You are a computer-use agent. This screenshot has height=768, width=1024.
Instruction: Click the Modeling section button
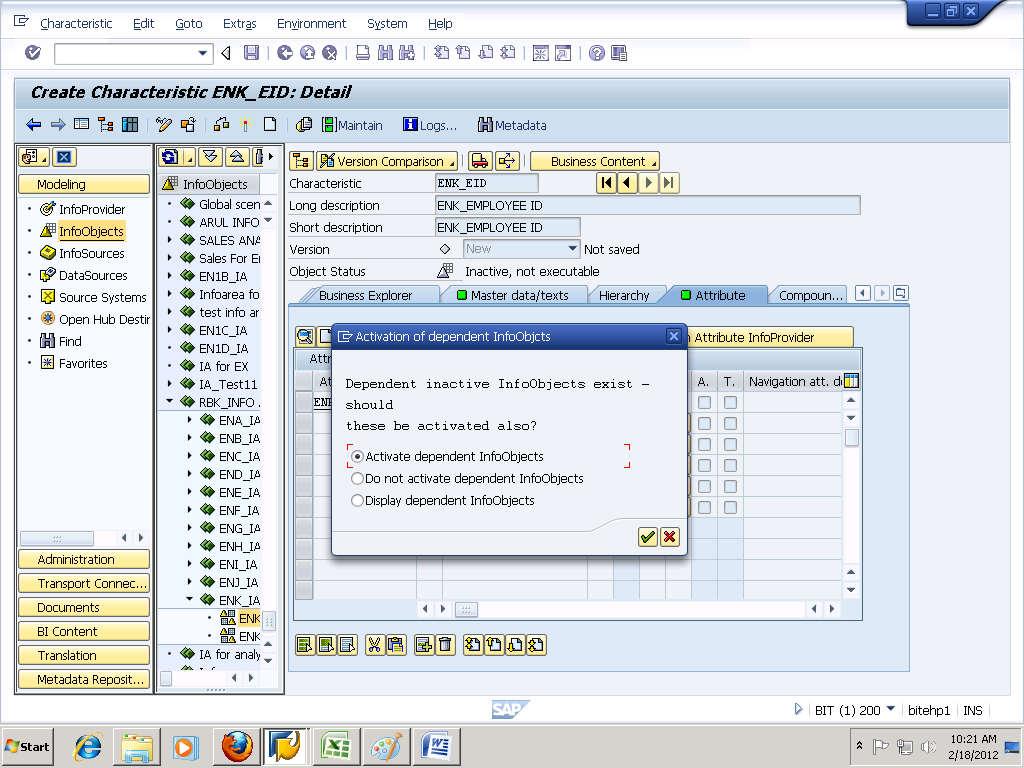[84, 184]
